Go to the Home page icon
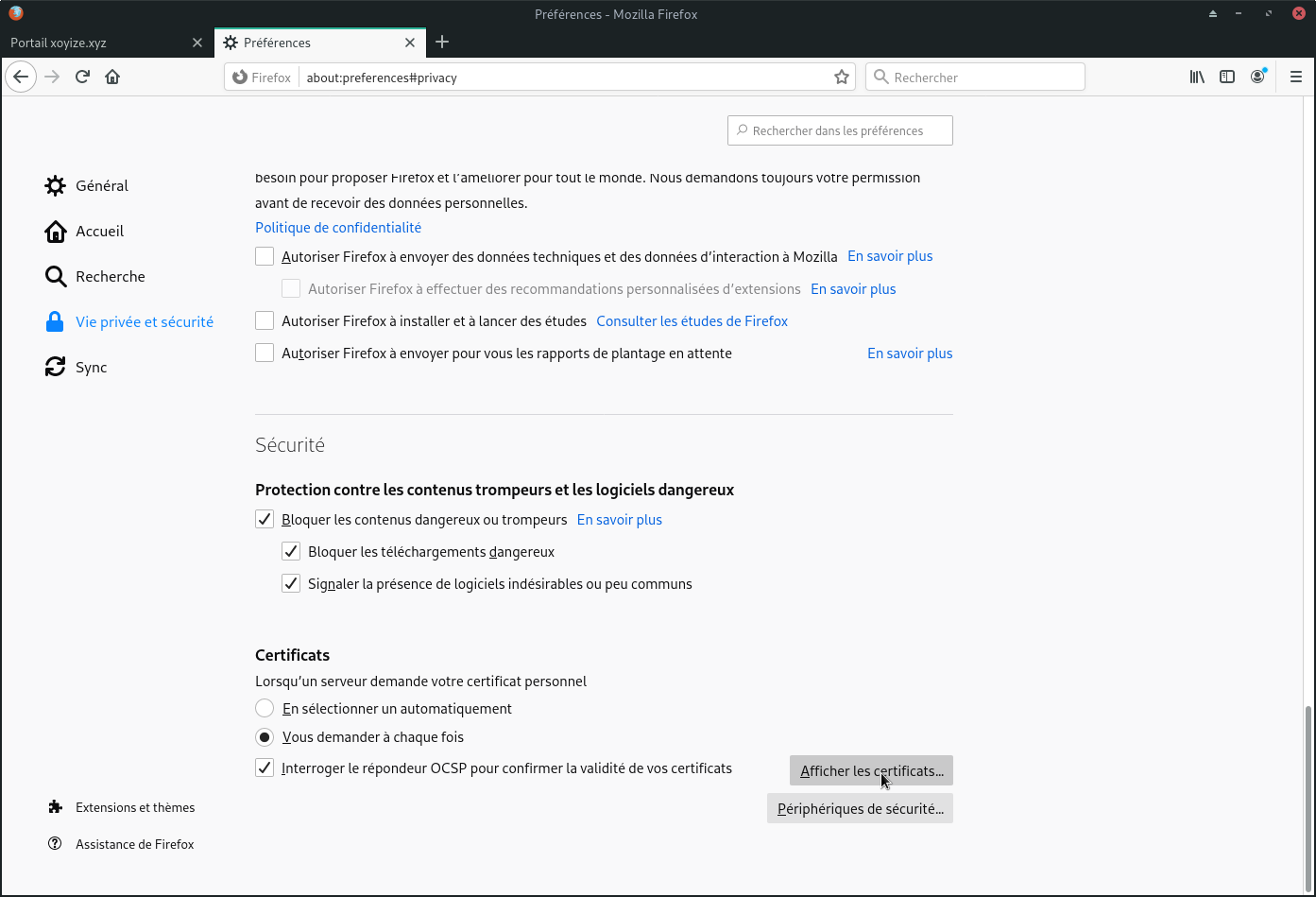The width and height of the screenshot is (1316, 897). pos(112,77)
